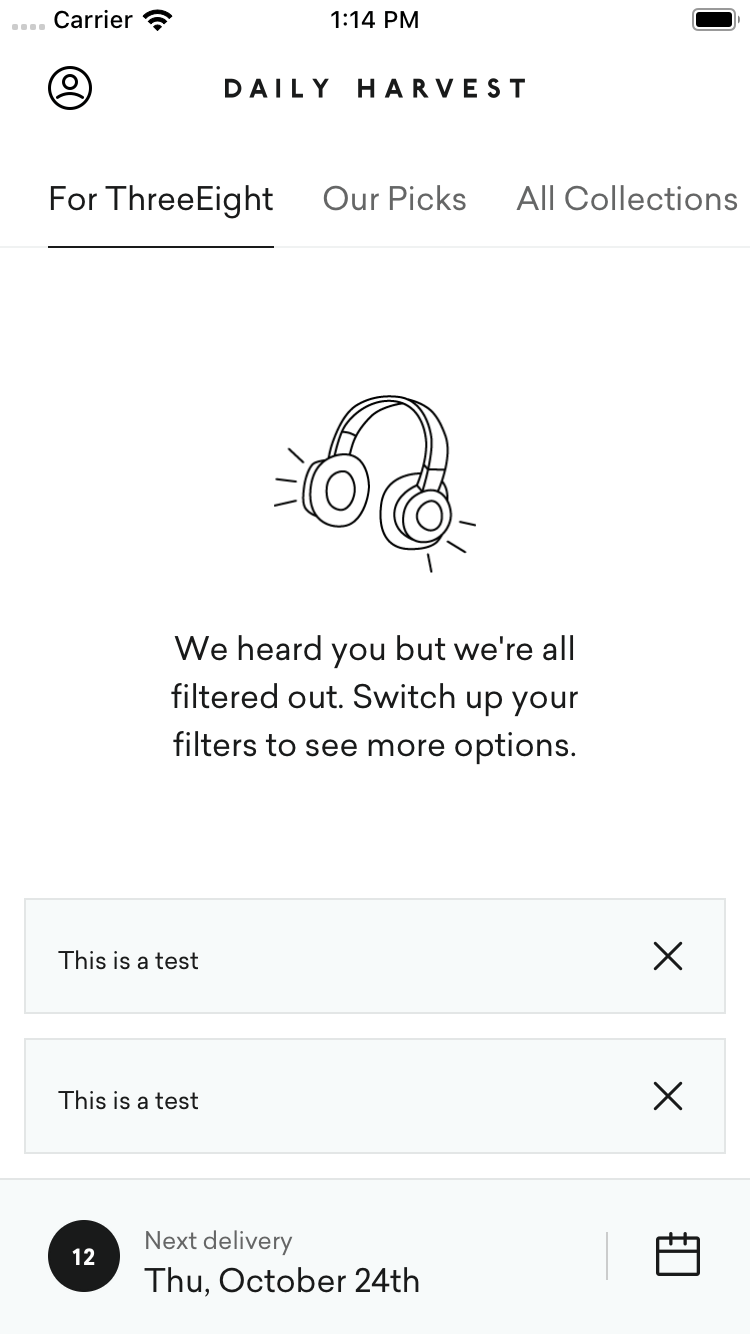Tap the divider beside the calendar icon
Screen dimensions: 750x1334
[x=607, y=1256]
